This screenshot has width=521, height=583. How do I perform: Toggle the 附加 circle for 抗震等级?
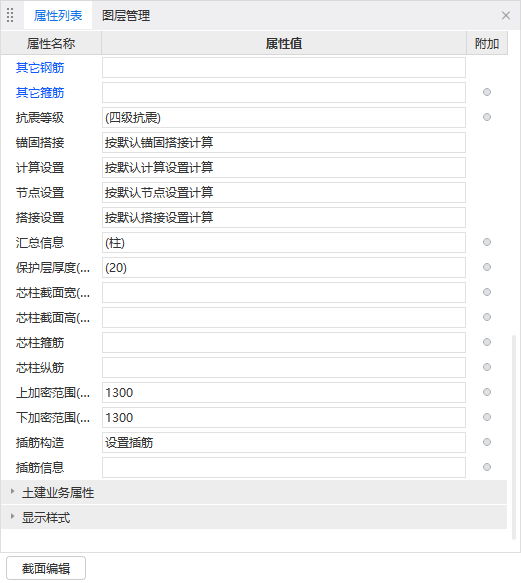[487, 117]
